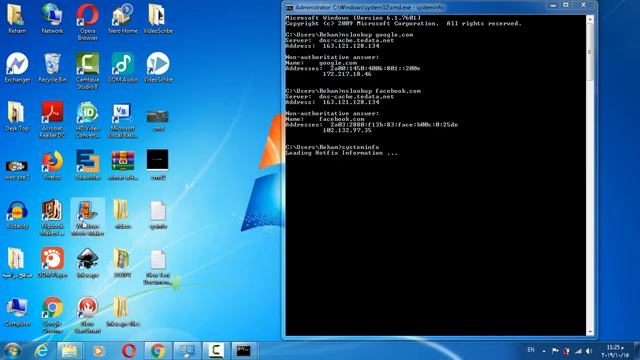Open the network signal tray icon
This screenshot has height=360, width=640.
(x=578, y=351)
